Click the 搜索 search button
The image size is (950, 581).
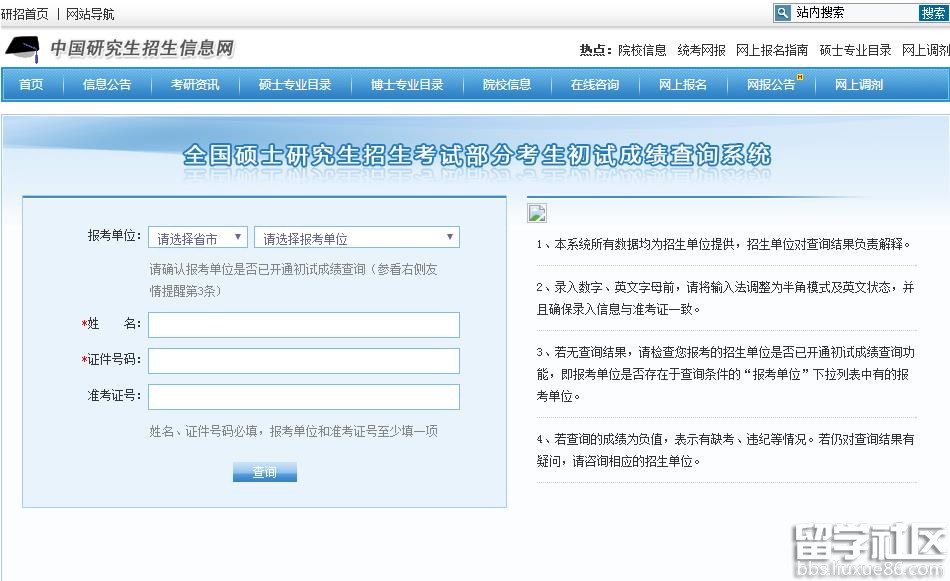click(932, 12)
